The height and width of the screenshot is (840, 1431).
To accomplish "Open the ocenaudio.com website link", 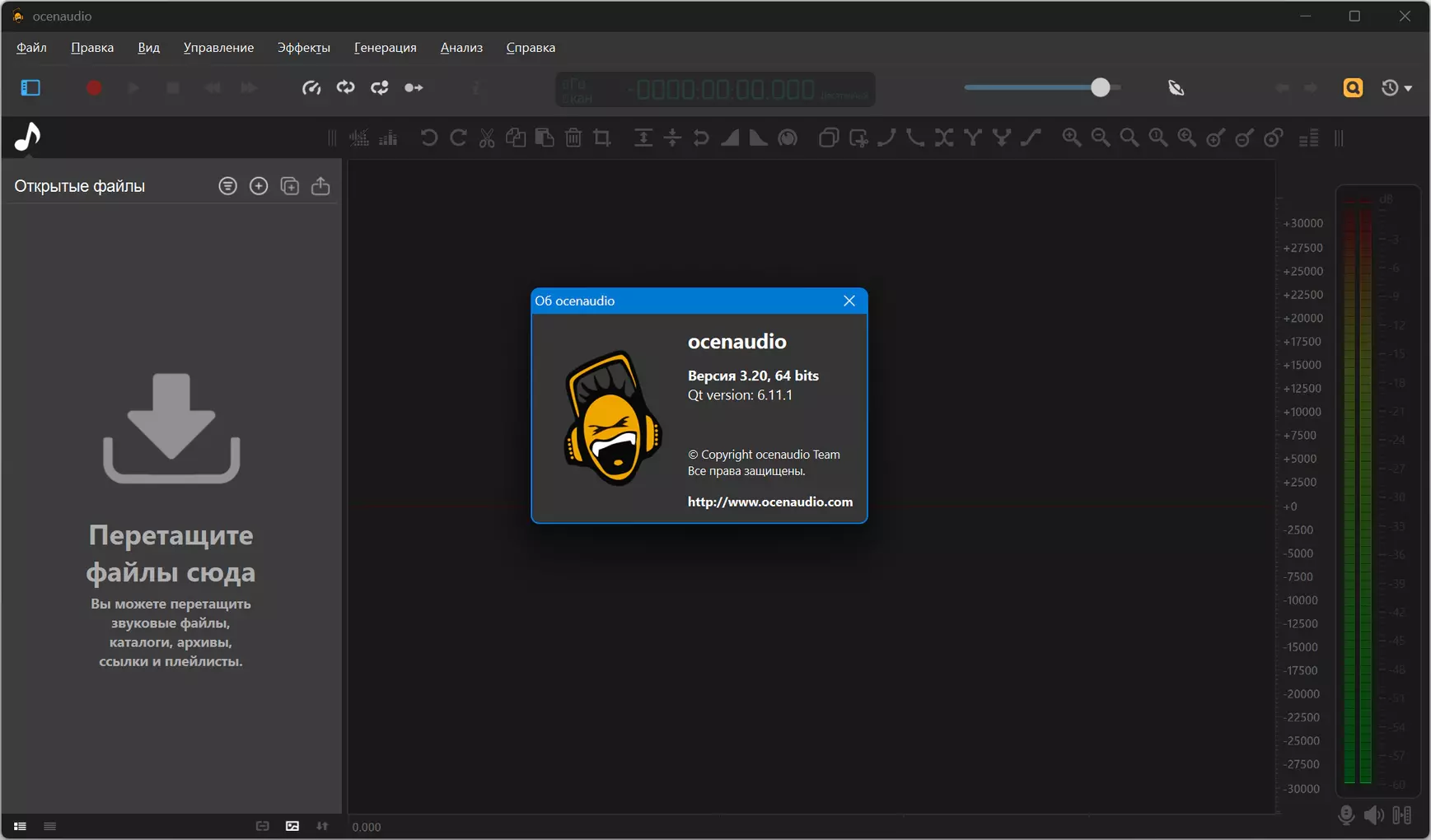I will [x=770, y=502].
